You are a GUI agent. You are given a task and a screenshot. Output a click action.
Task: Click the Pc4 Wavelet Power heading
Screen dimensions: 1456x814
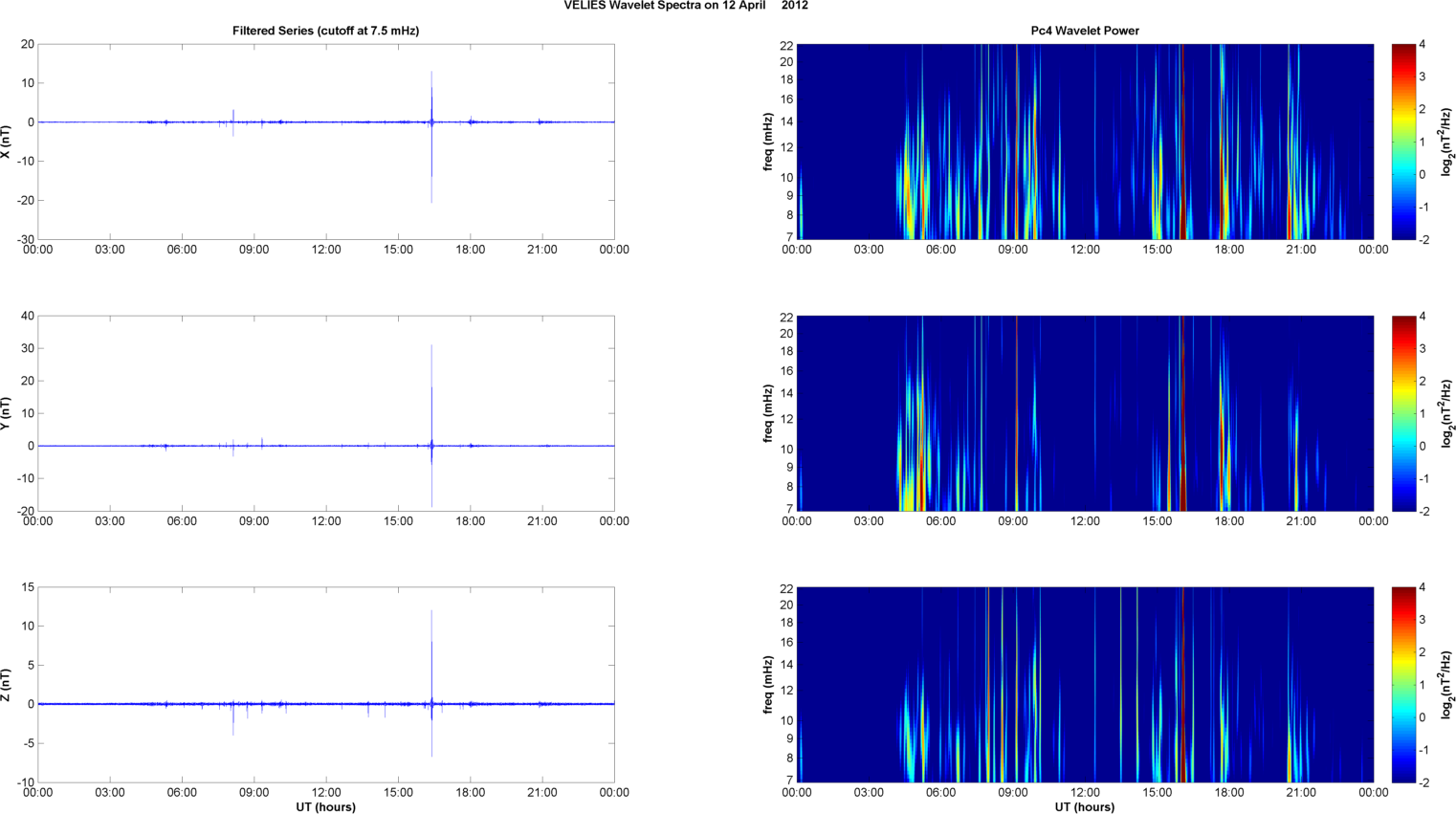click(x=1084, y=31)
